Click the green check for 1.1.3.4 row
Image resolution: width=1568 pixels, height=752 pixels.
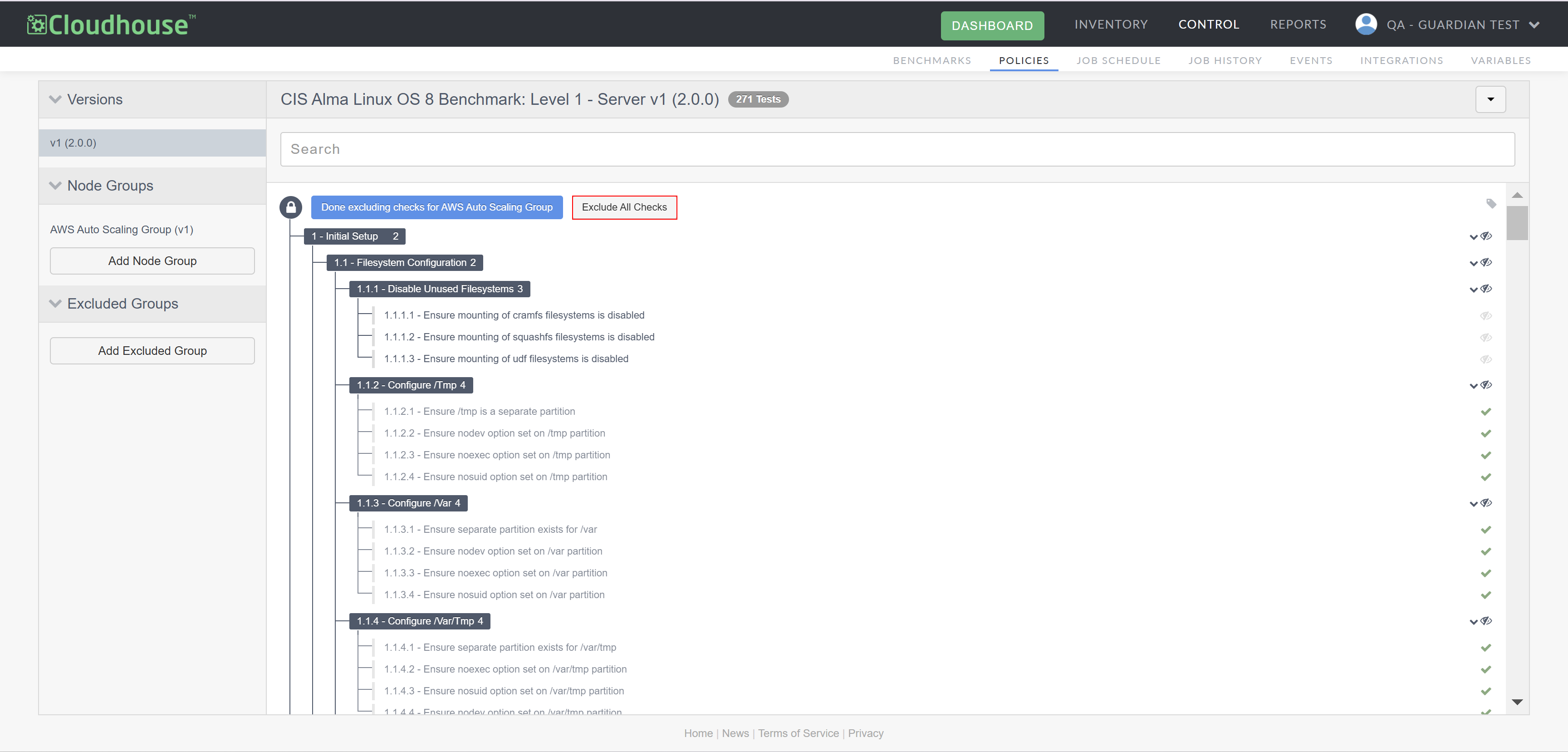coord(1486,595)
